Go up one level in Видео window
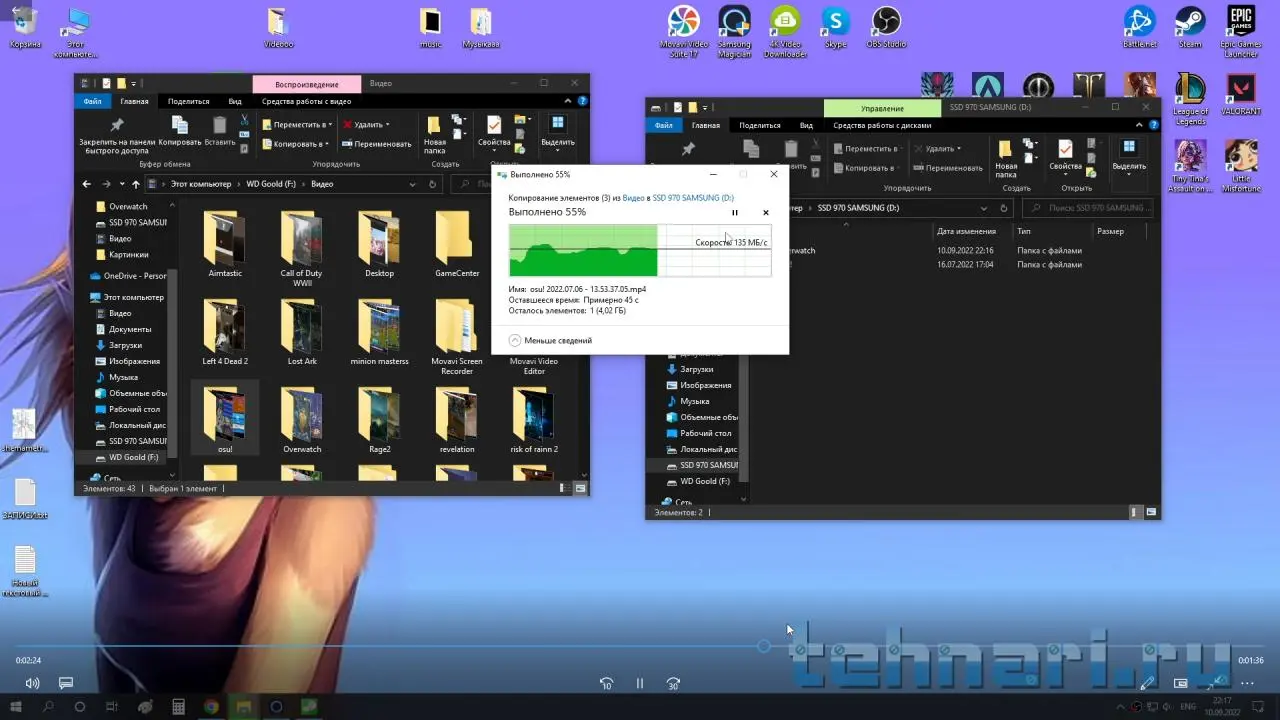Screen dimensions: 1280x720 pyautogui.click(x=136, y=184)
